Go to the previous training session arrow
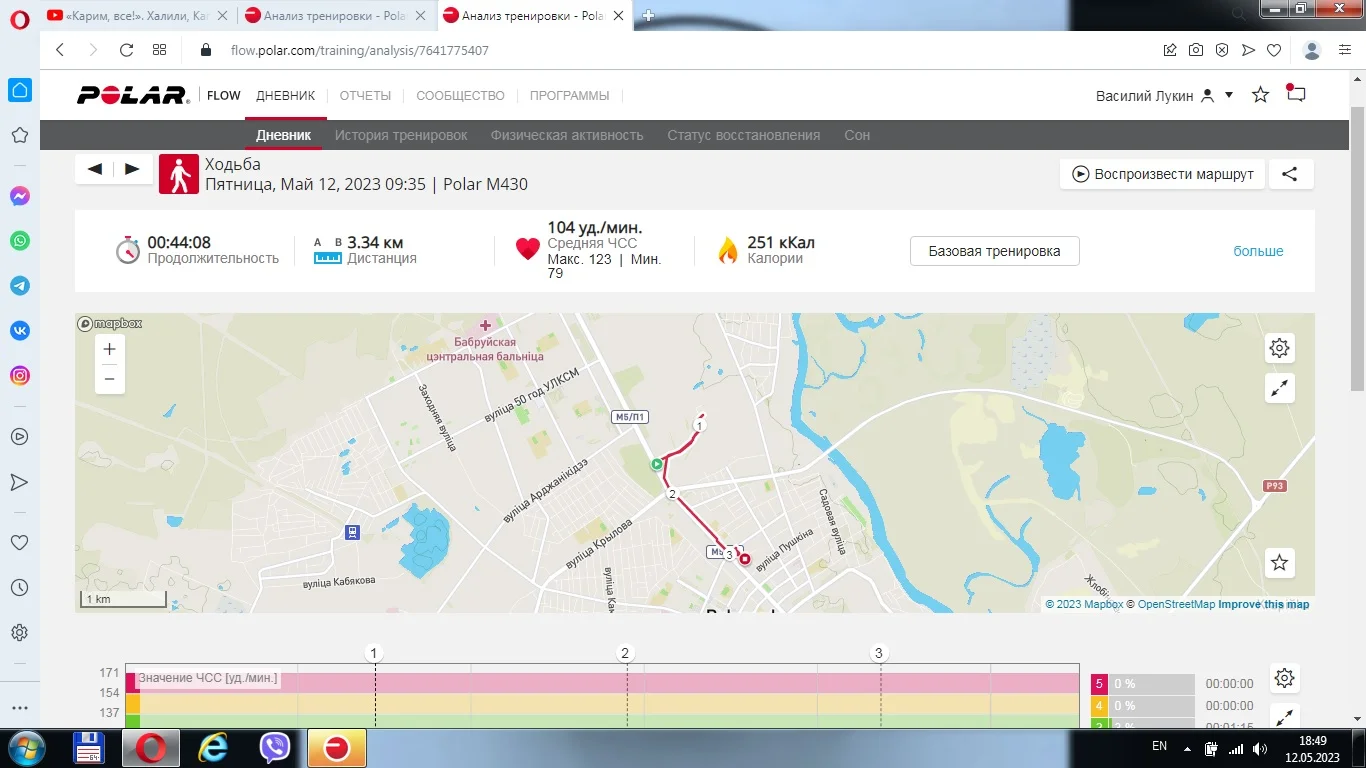The image size is (1366, 768). [x=95, y=169]
